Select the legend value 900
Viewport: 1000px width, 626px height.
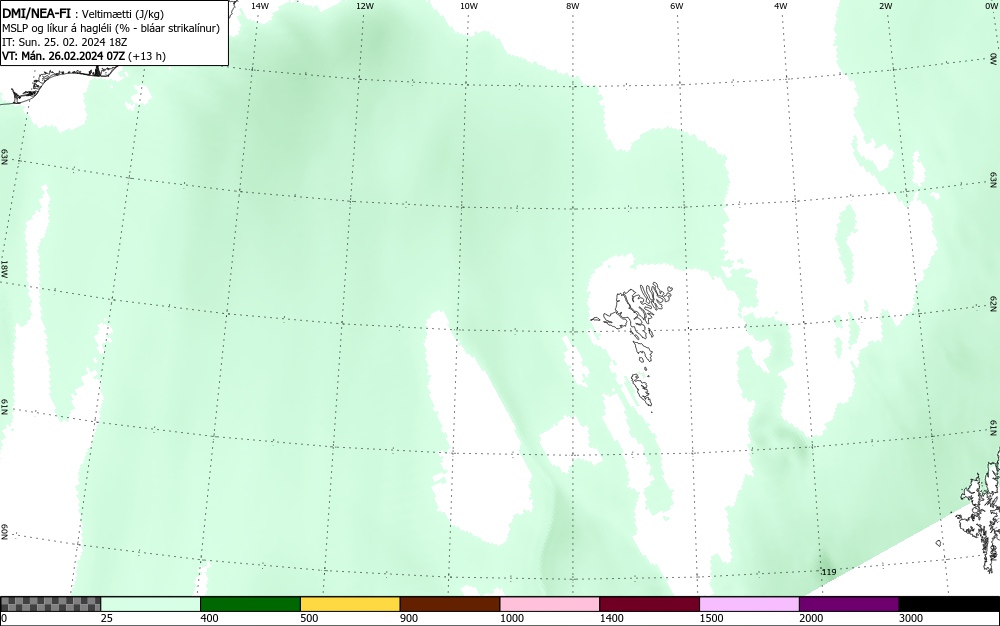[409, 618]
